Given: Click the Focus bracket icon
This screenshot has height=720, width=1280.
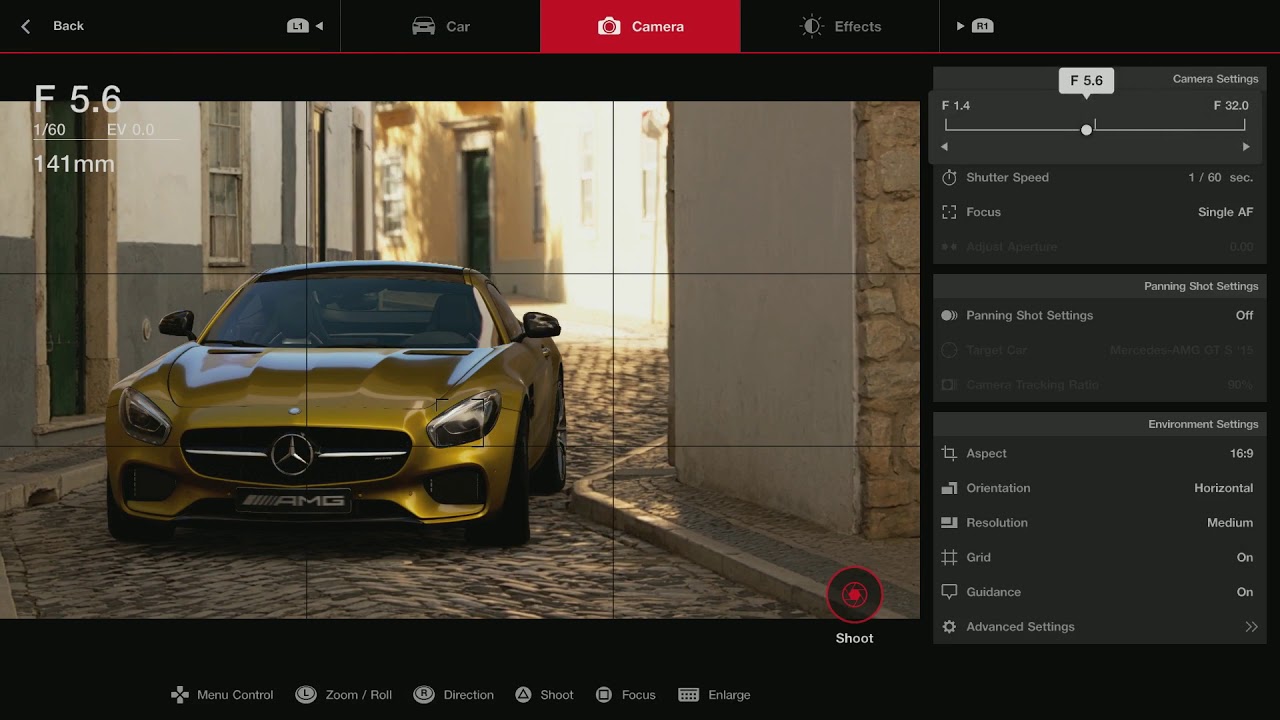Looking at the screenshot, I should 949,212.
